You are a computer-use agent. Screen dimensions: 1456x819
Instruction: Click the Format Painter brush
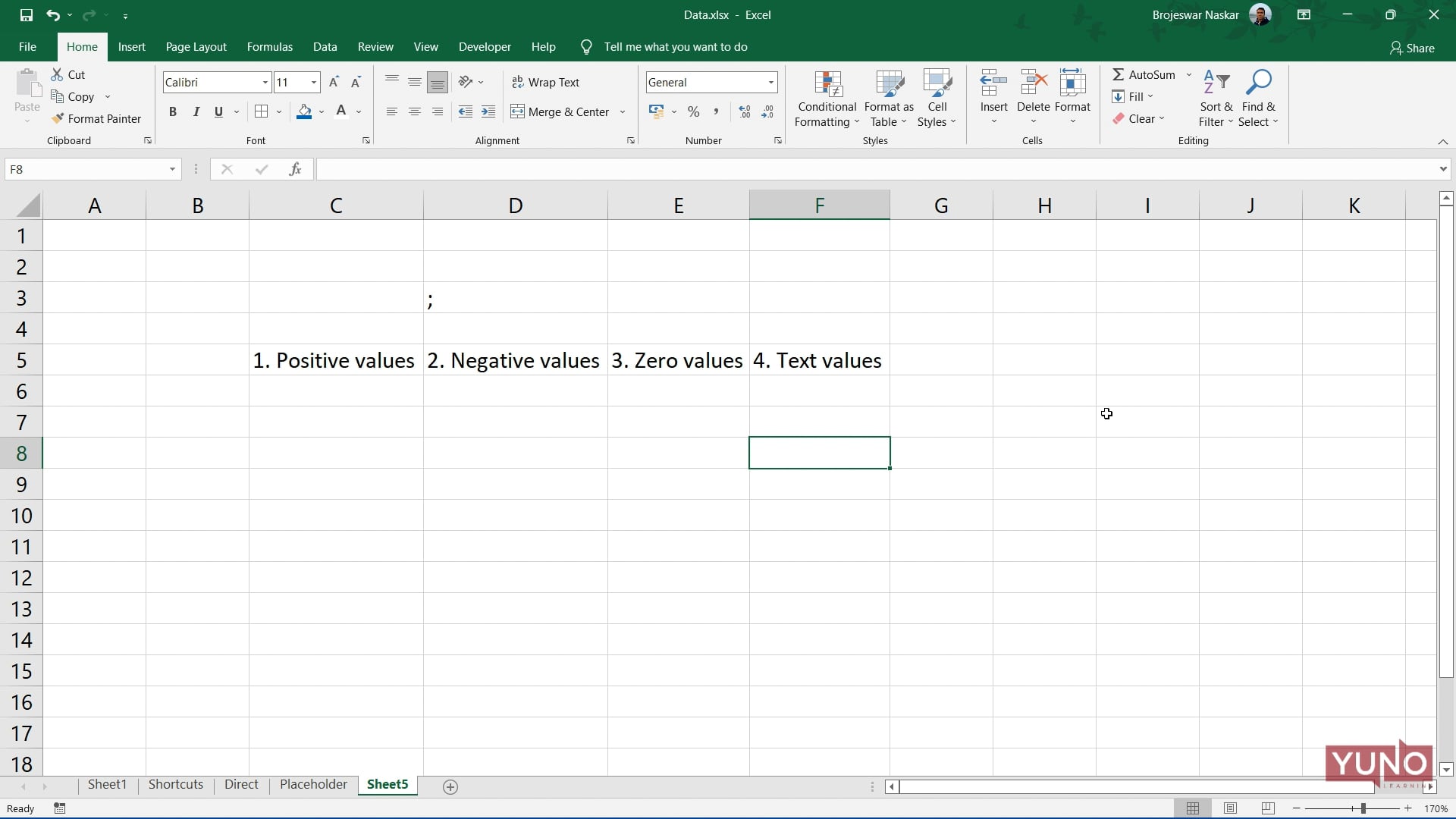pos(58,118)
